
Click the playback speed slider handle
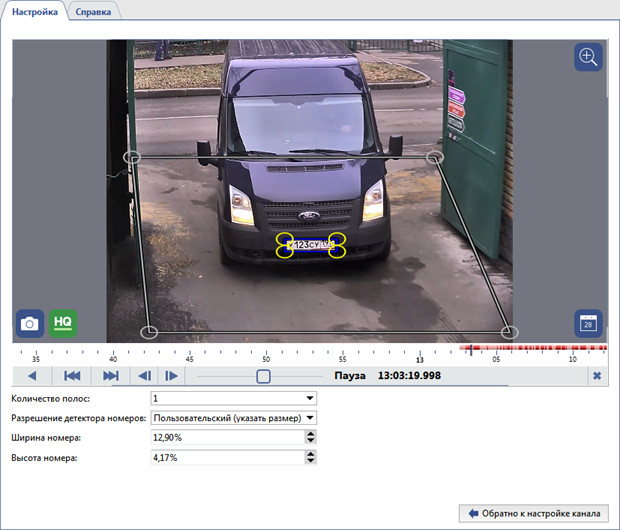coord(263,376)
